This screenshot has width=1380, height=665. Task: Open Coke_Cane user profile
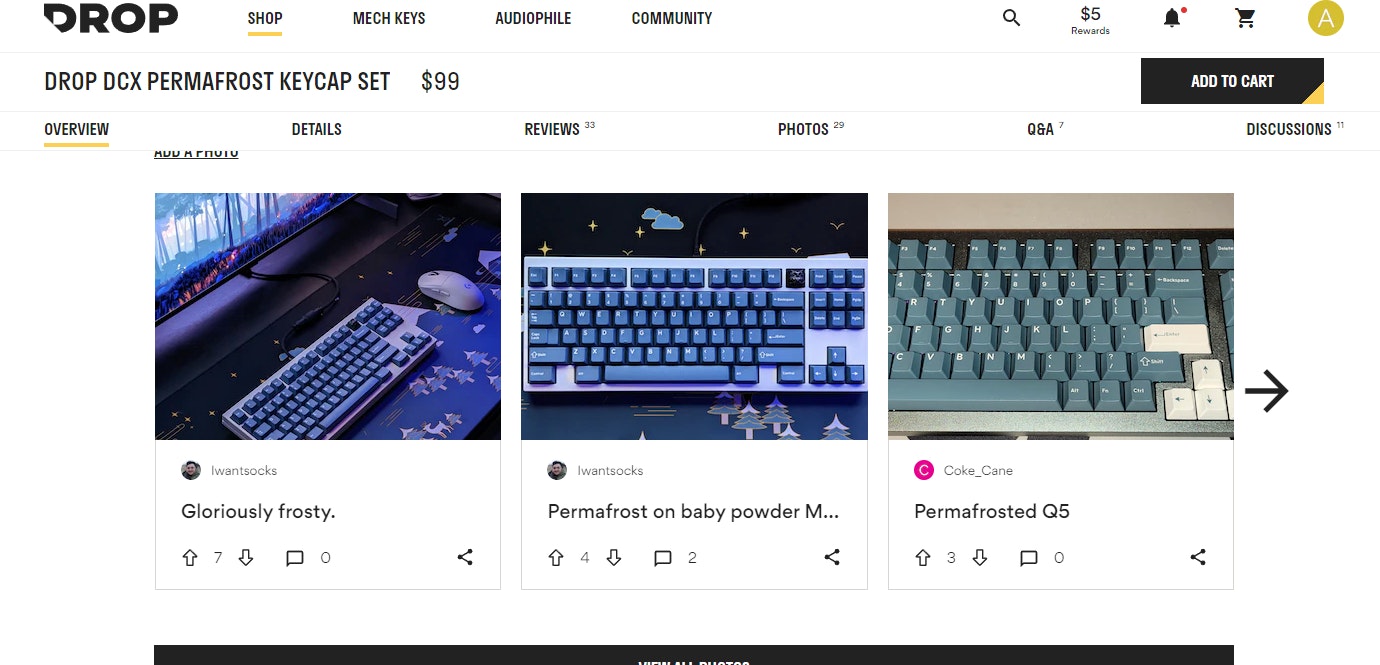coord(978,470)
